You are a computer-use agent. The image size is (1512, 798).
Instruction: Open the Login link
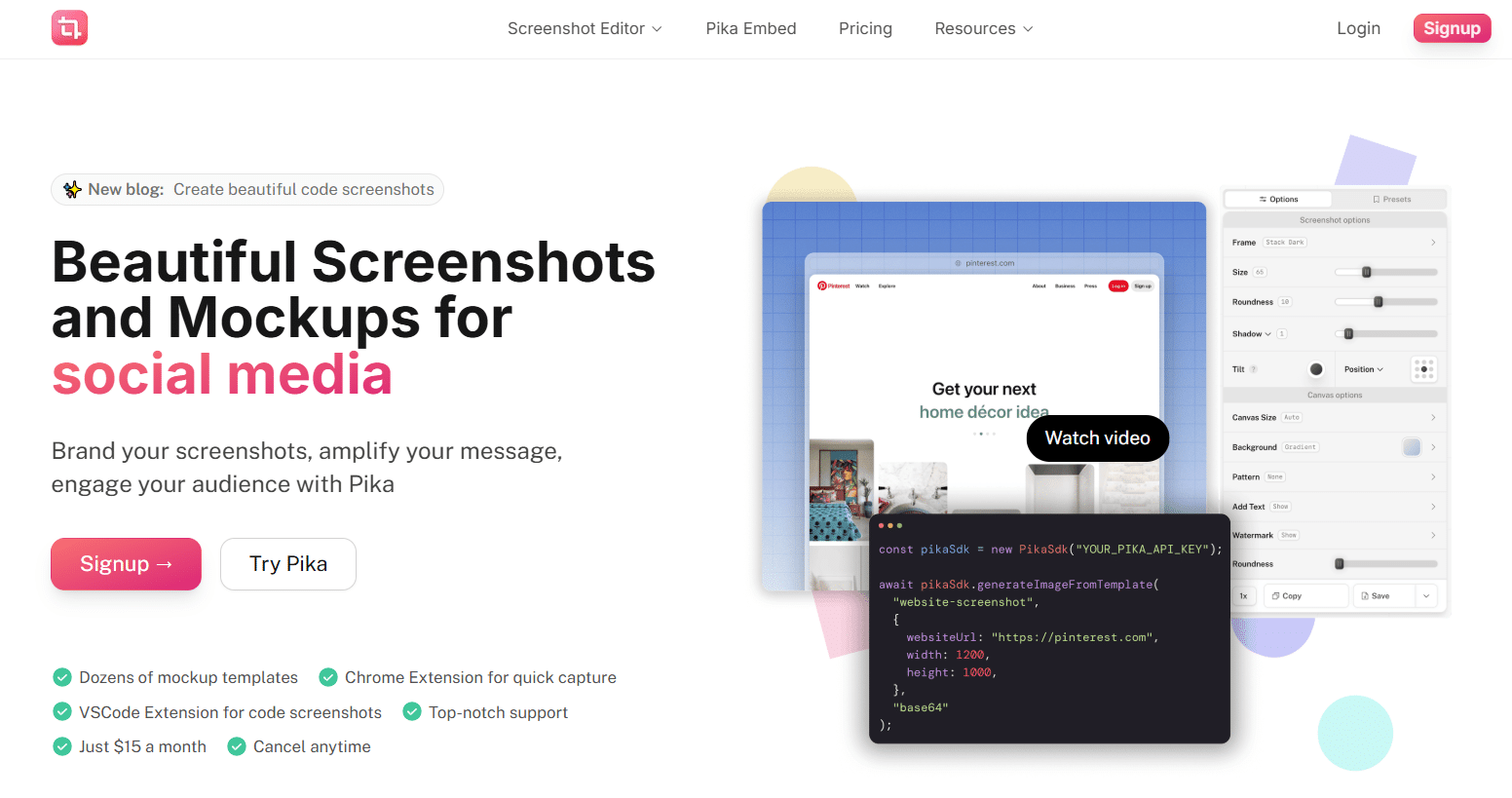pyautogui.click(x=1358, y=28)
